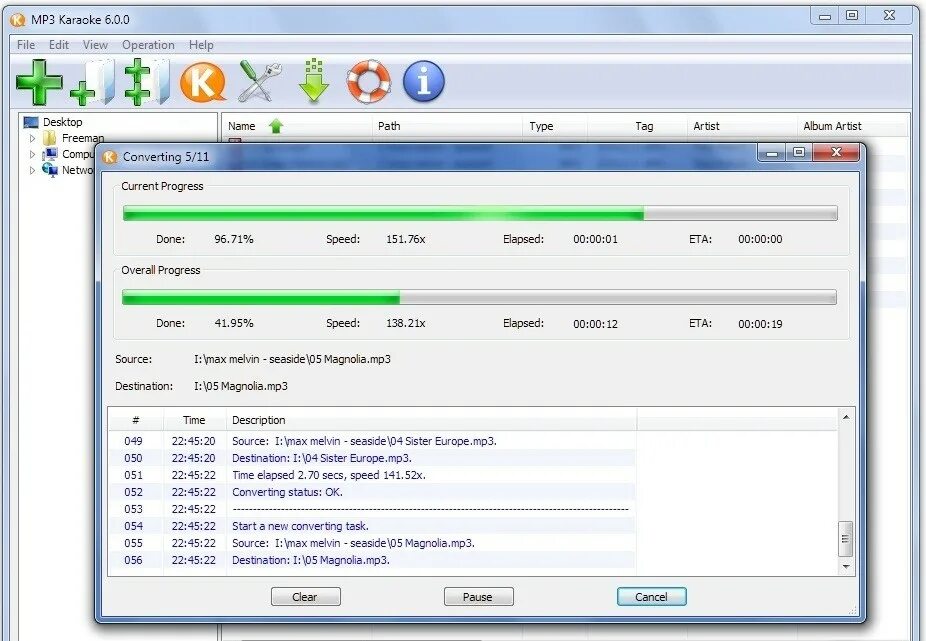
Task: Click the Computer icon in tree
Action: pos(50,154)
